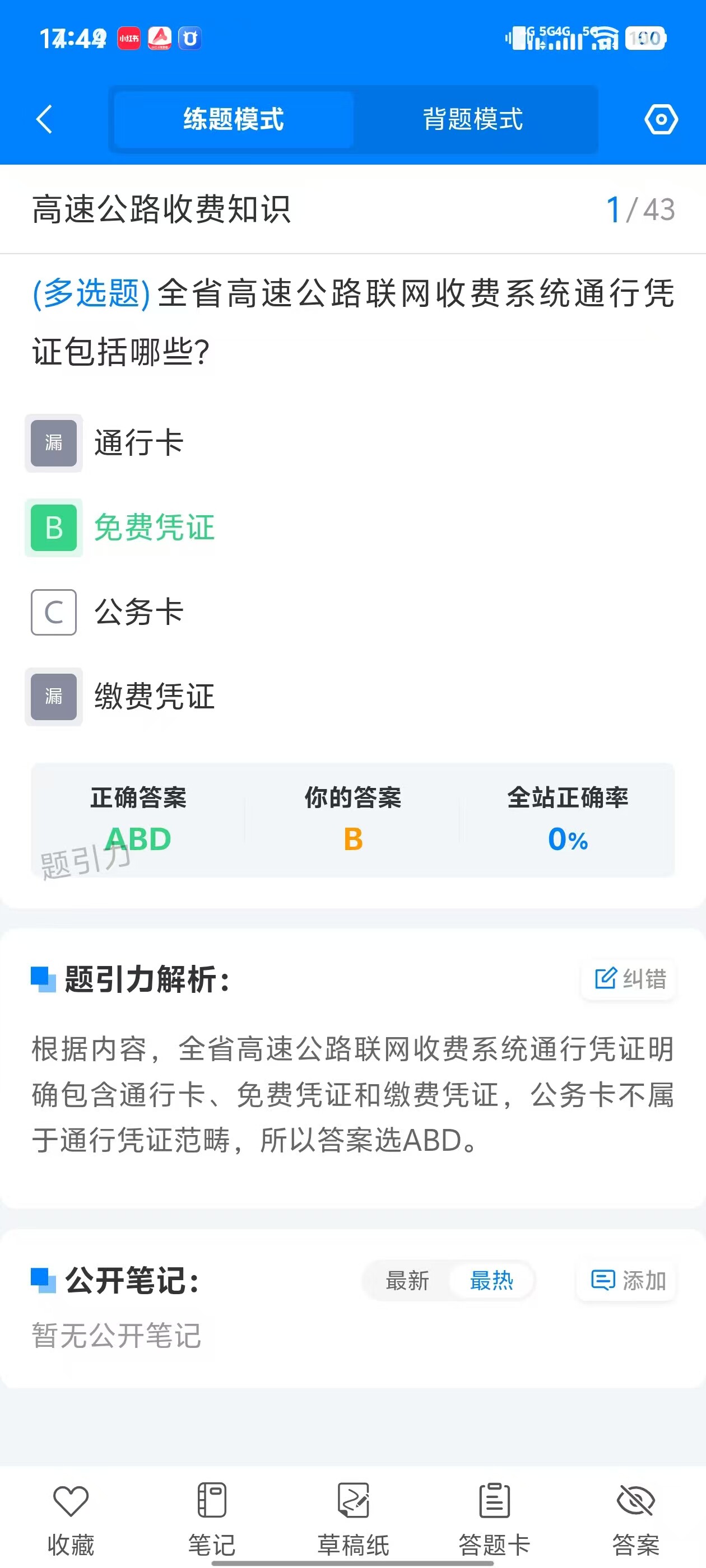Open settings hexagon gear icon

661,119
